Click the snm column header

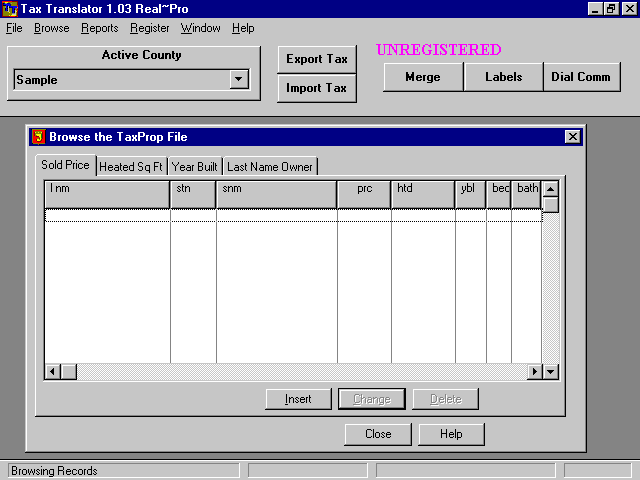coord(276,188)
